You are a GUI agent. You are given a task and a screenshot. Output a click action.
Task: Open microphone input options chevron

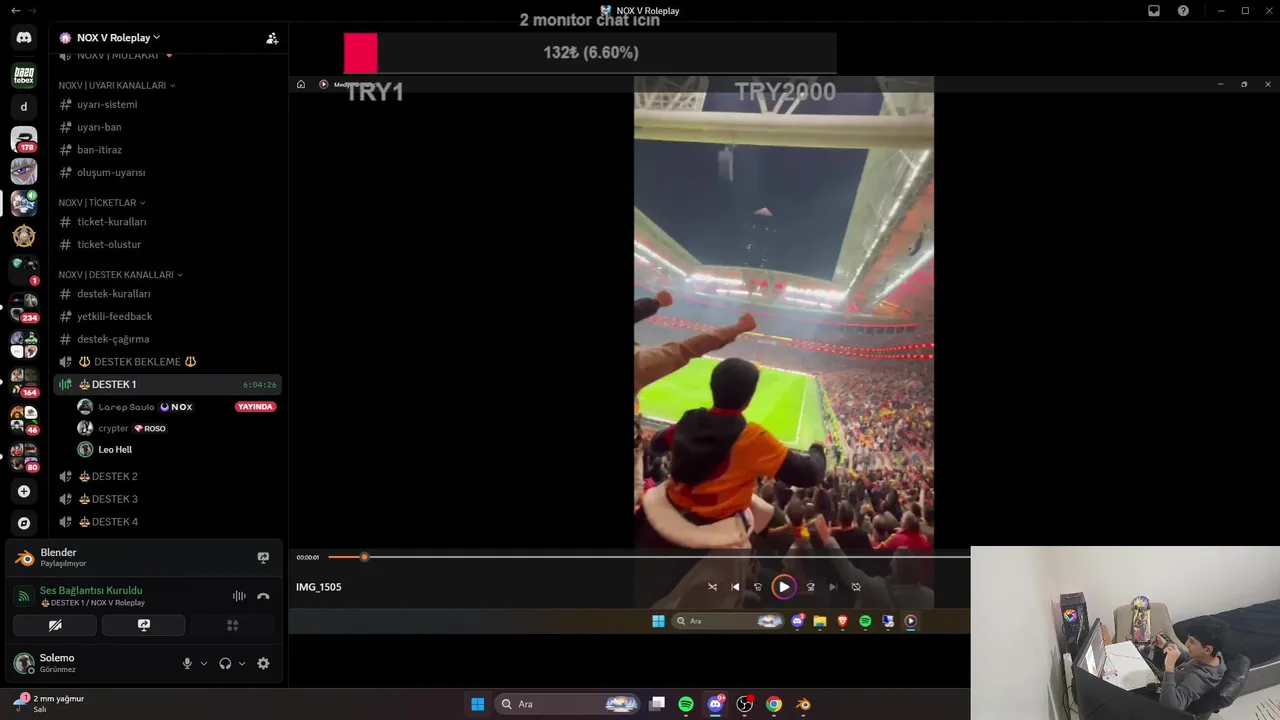204,663
